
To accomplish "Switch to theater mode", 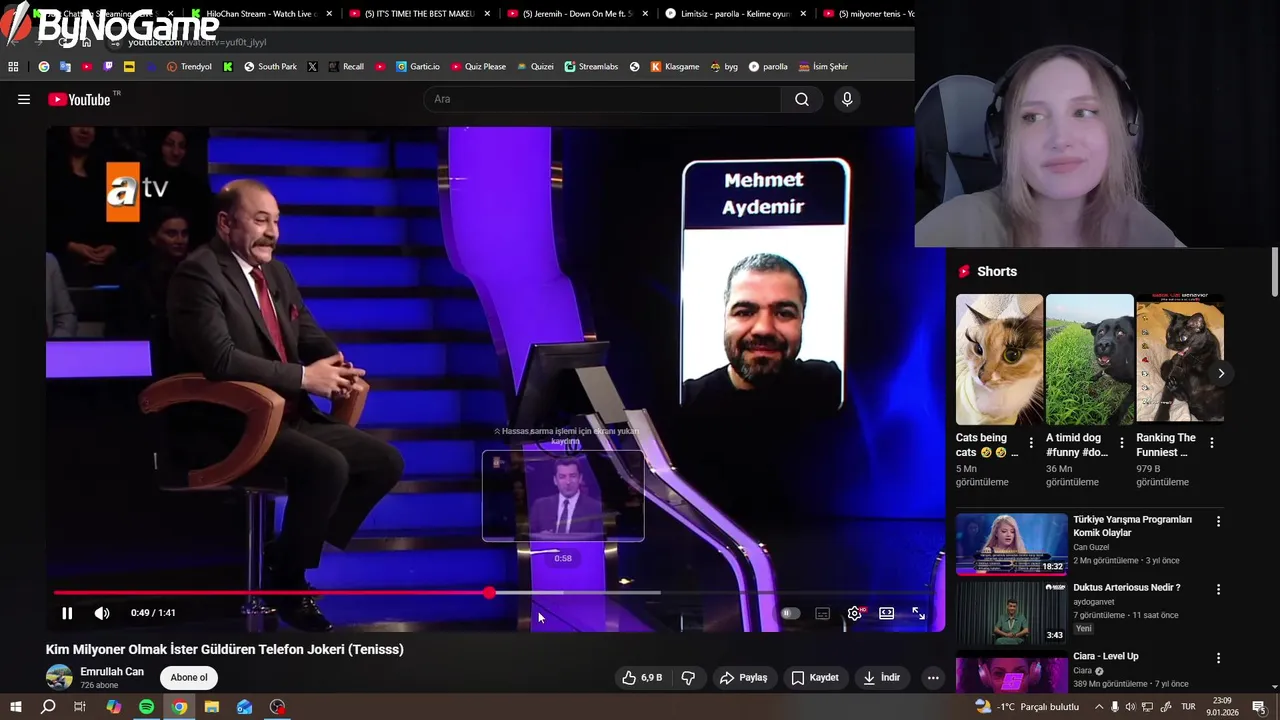I will tap(886, 613).
